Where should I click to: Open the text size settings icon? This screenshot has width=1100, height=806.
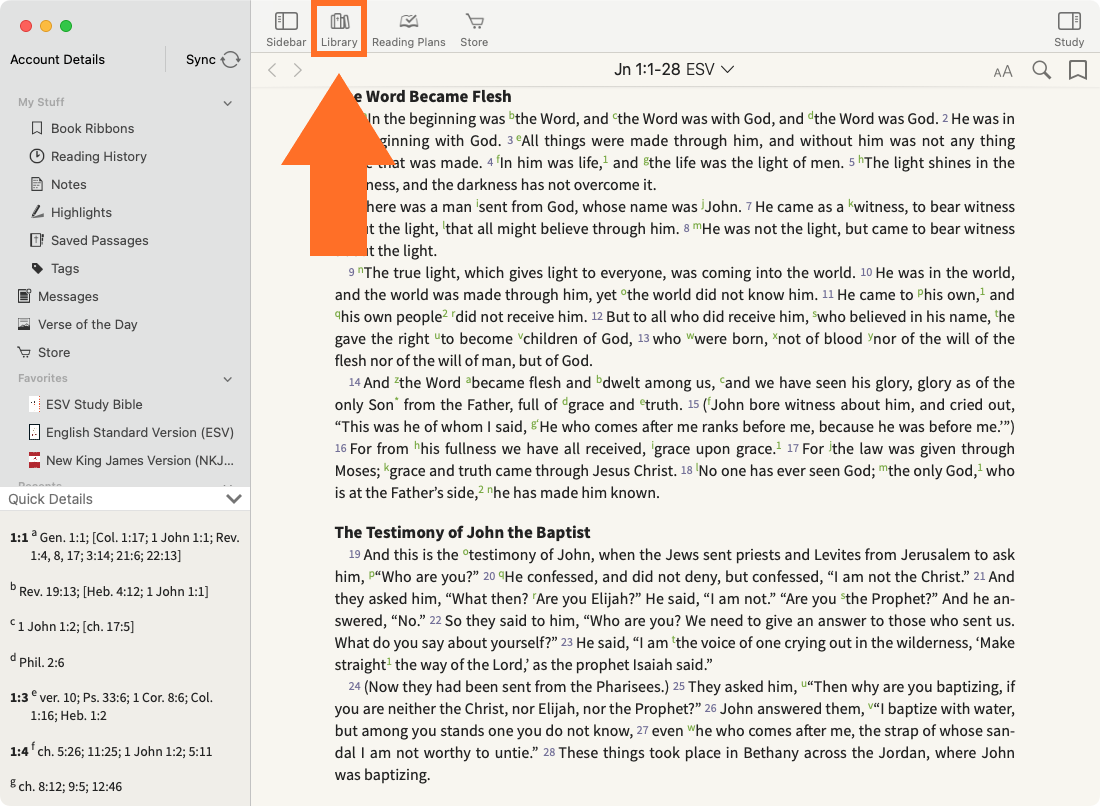tap(1003, 70)
